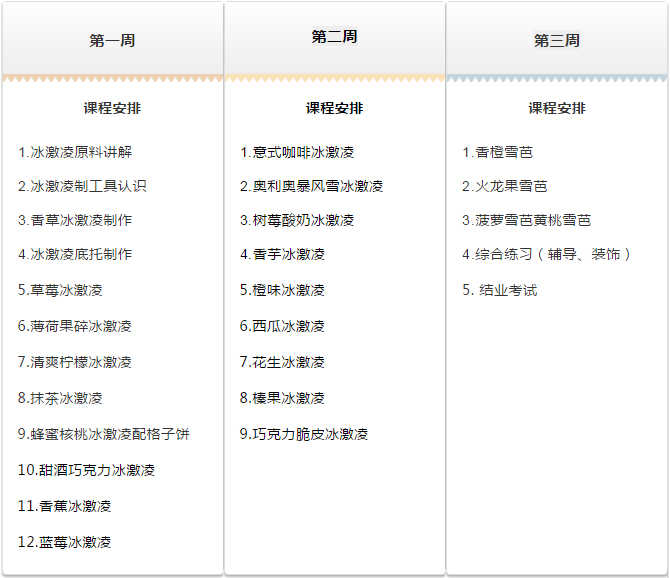Open 2.奥利奥暴风雪冰激凌 lesson
This screenshot has width=670, height=578.
click(311, 186)
